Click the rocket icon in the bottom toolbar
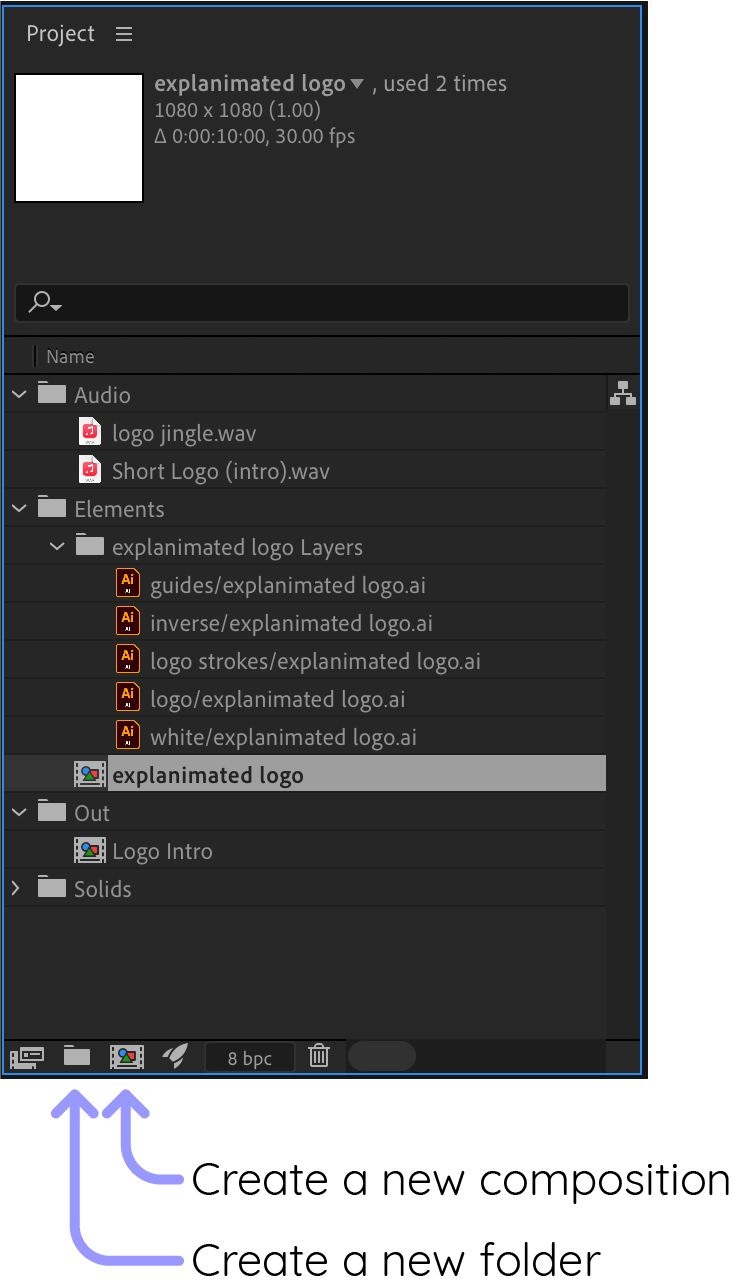 click(177, 1057)
